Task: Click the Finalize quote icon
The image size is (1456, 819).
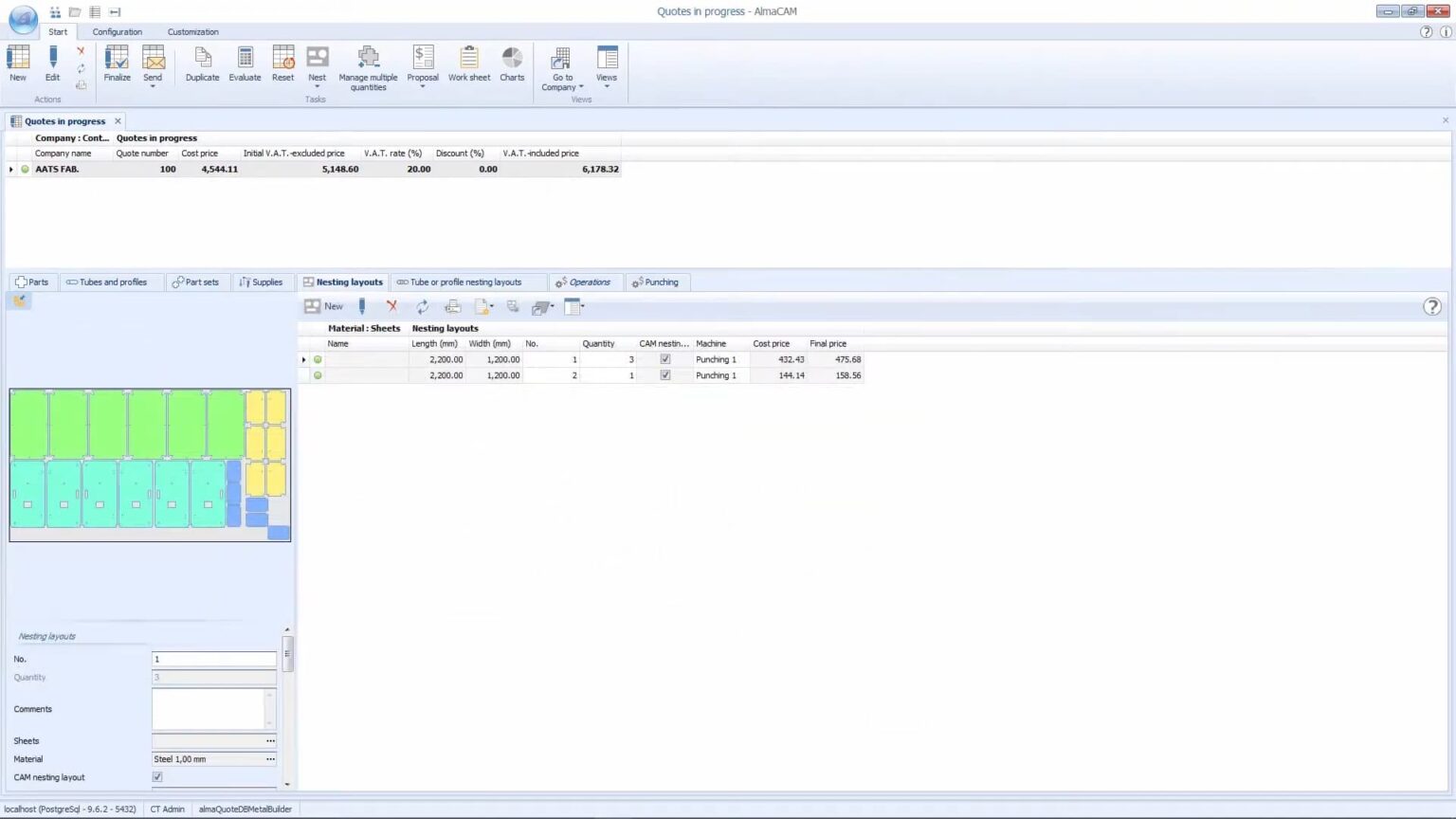Action: [117, 59]
